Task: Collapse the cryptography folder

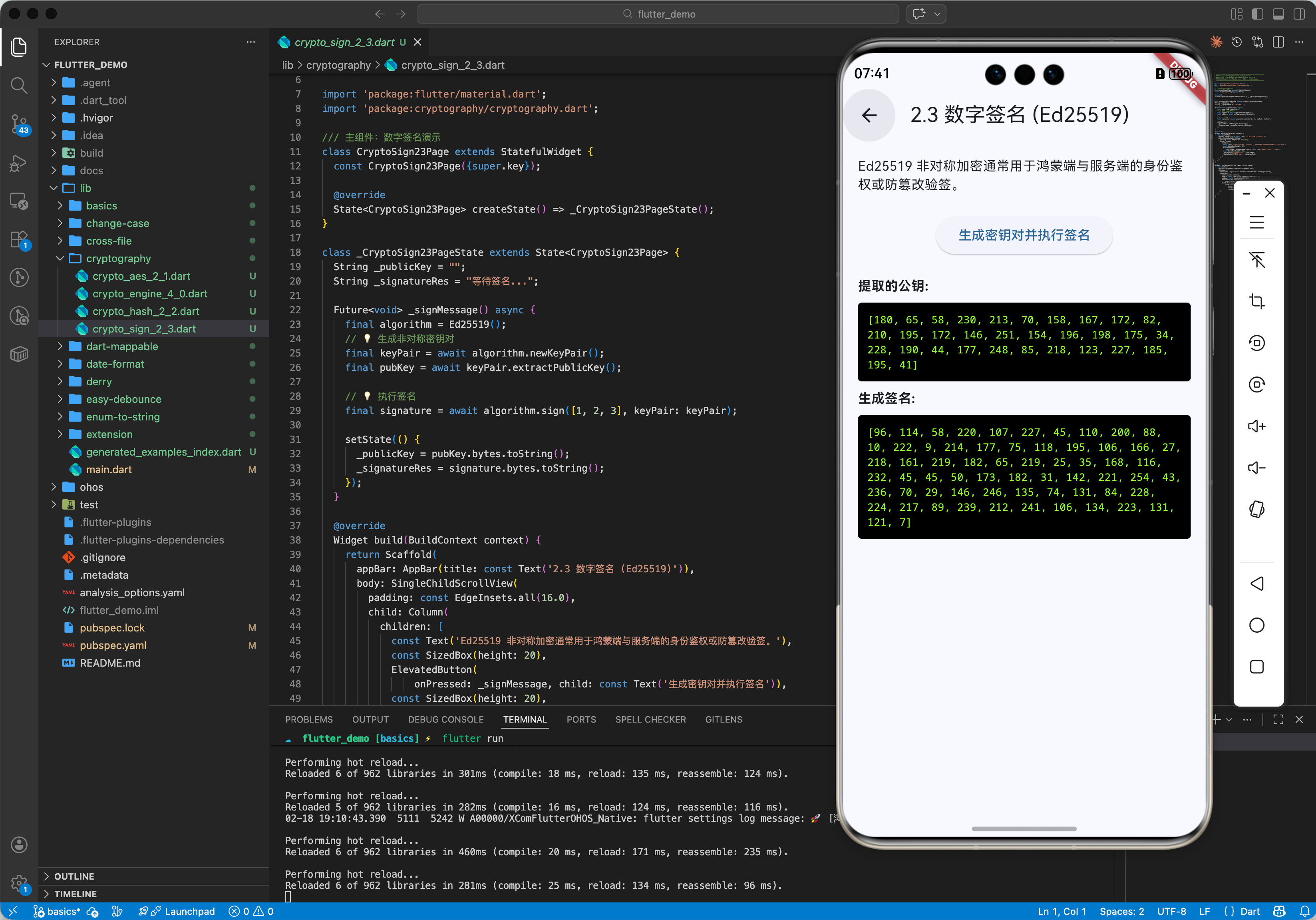Action: pos(118,258)
